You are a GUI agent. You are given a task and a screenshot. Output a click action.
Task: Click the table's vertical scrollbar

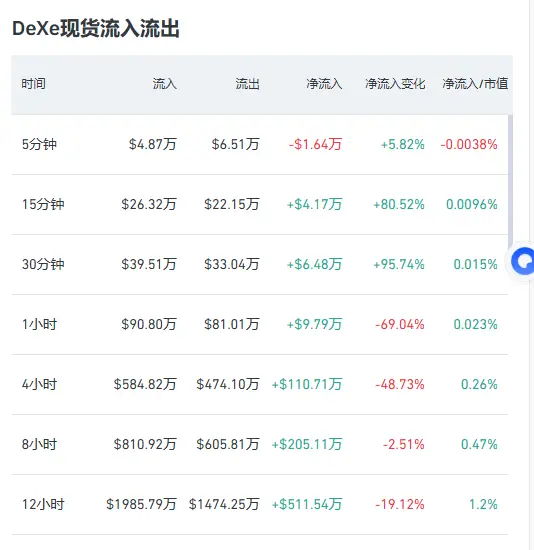pyautogui.click(x=510, y=182)
